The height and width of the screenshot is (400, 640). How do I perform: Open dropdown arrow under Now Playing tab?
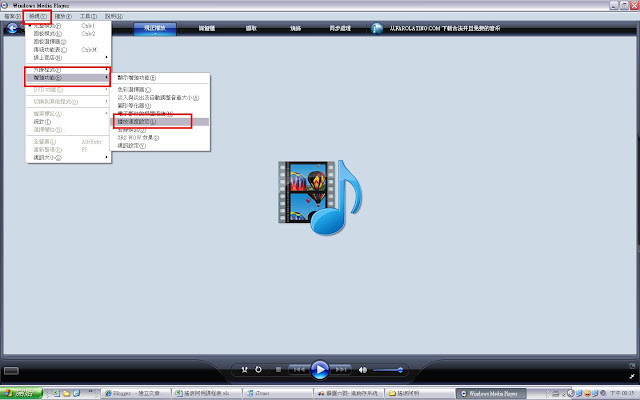pos(155,34)
